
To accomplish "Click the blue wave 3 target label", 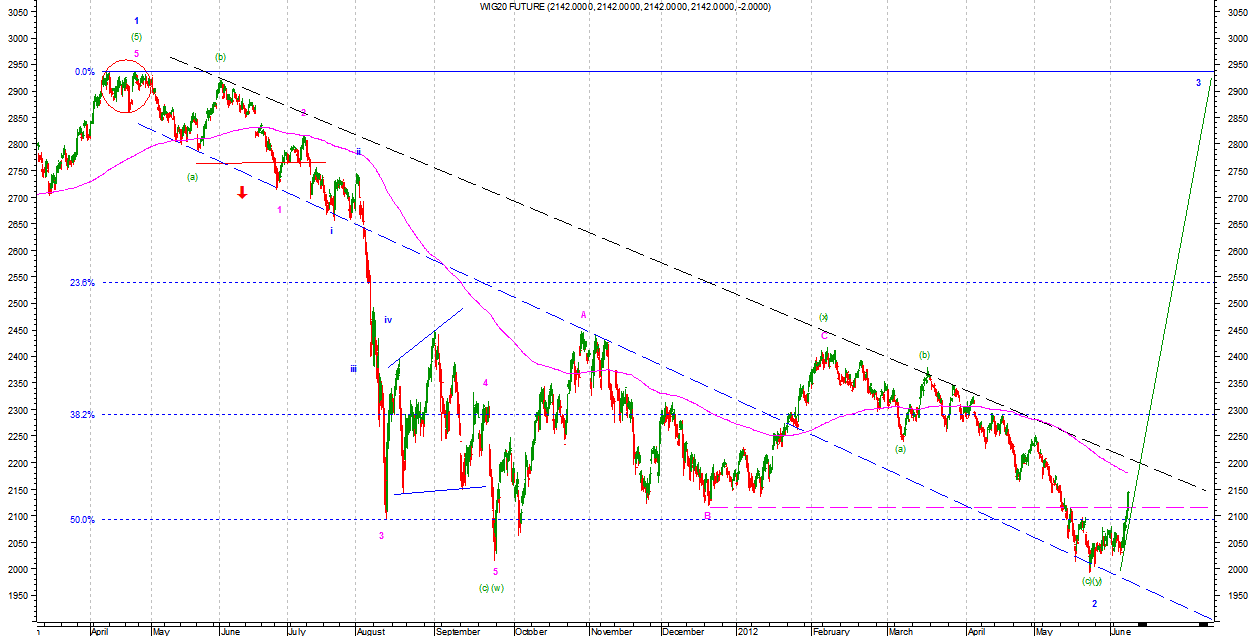I will pyautogui.click(x=1198, y=82).
